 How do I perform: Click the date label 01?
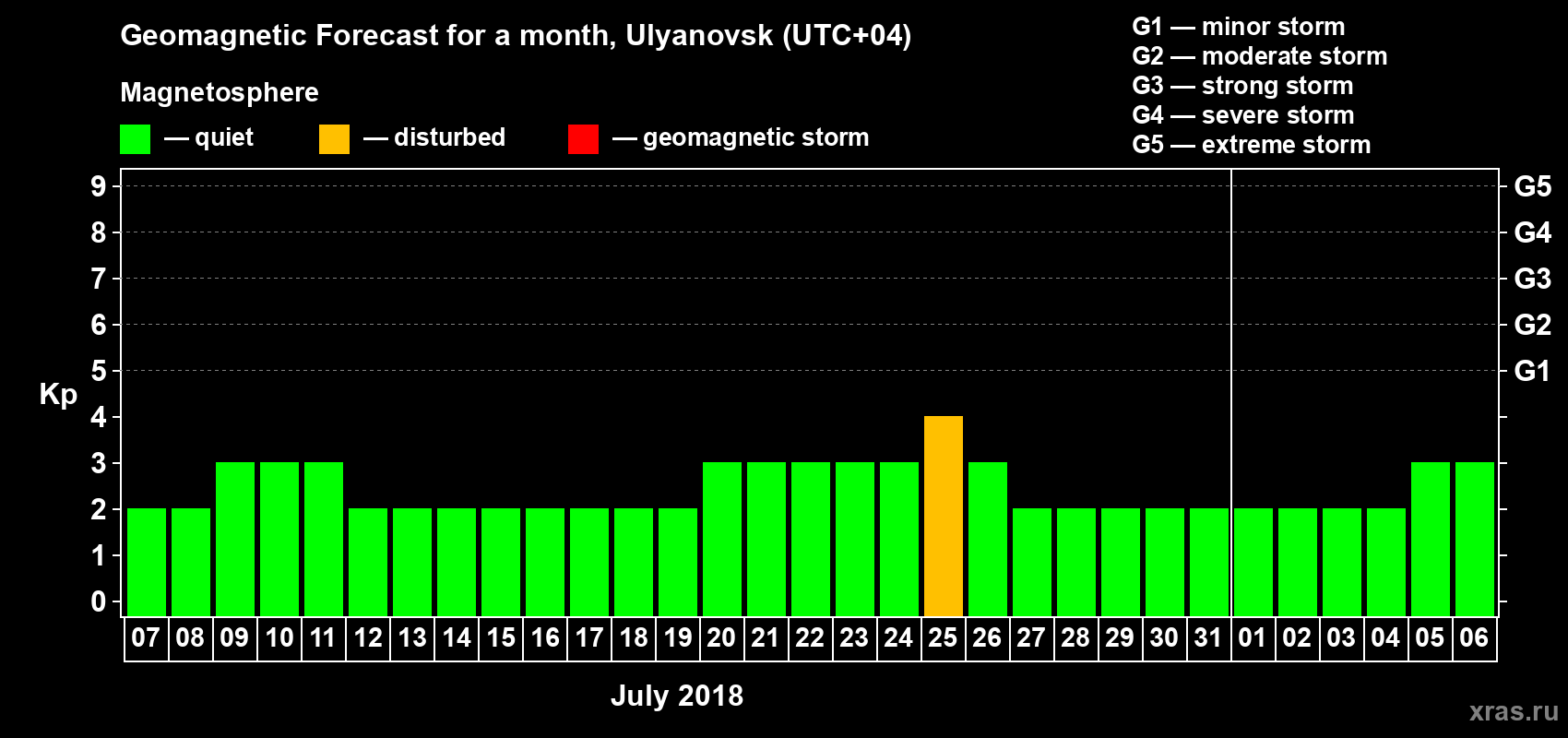[1253, 637]
